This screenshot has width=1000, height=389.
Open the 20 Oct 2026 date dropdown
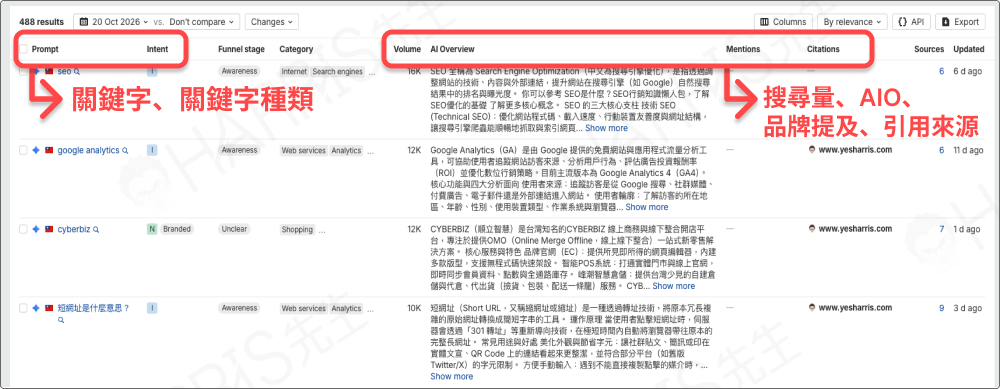[121, 22]
